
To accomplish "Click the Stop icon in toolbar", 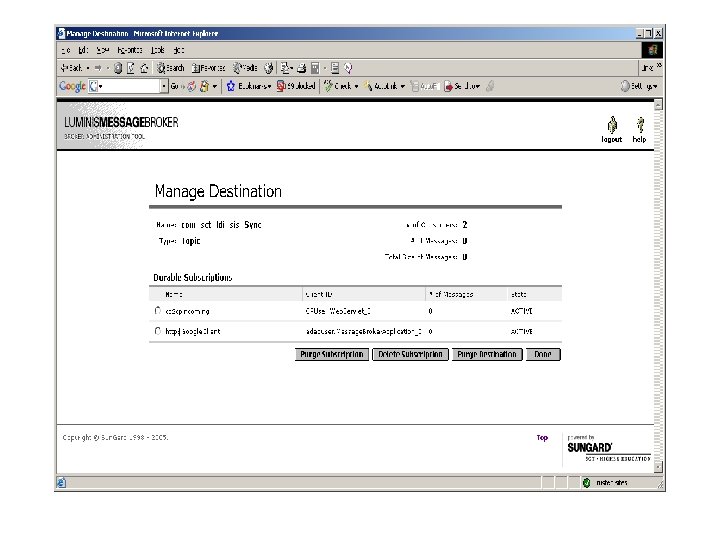I will [118, 68].
